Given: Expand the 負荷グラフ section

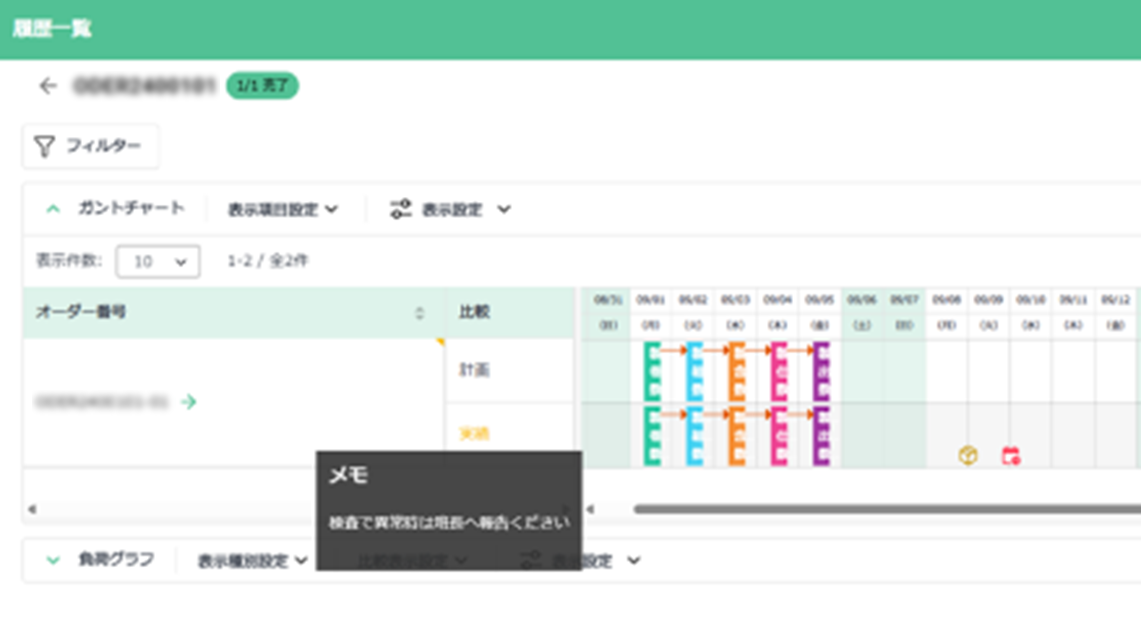Looking at the screenshot, I should (54, 560).
